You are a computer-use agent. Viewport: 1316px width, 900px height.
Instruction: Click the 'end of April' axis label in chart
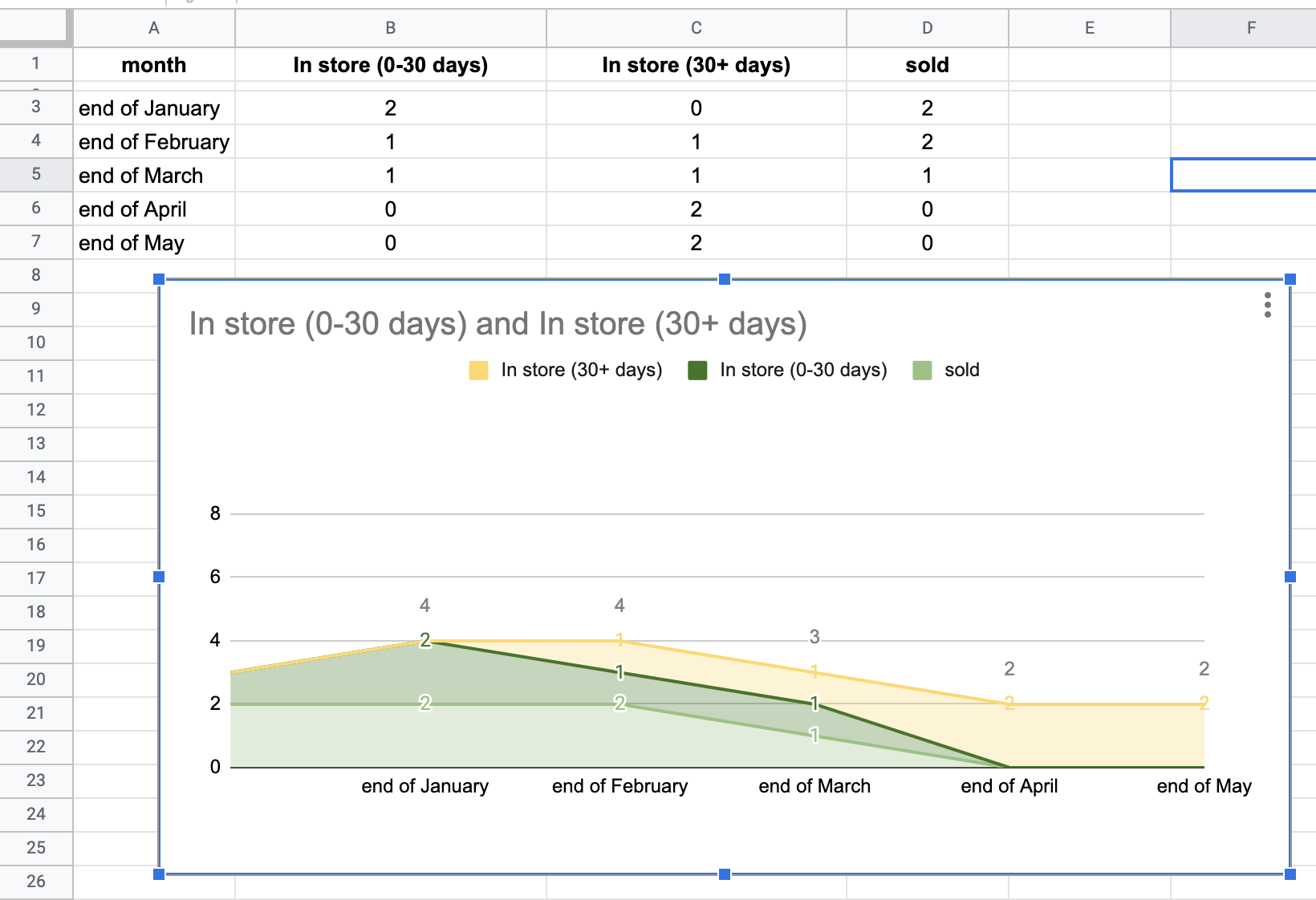coord(1009,786)
